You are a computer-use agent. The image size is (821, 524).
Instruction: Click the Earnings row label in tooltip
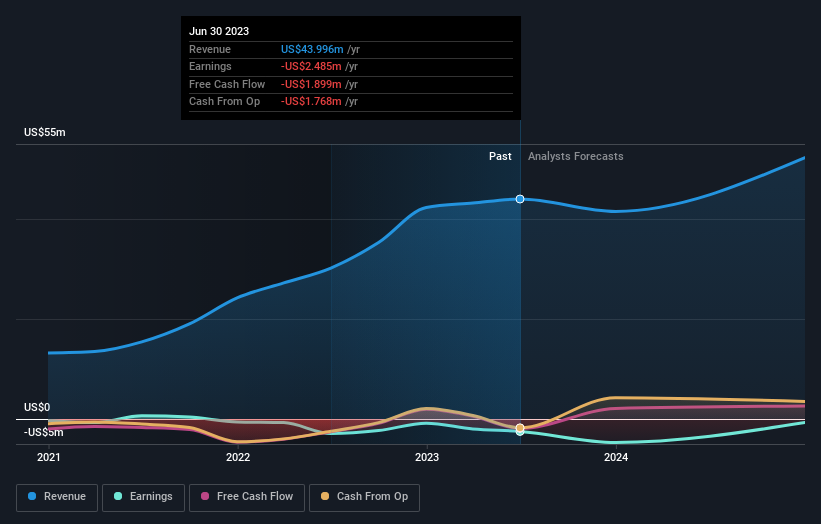[x=210, y=66]
